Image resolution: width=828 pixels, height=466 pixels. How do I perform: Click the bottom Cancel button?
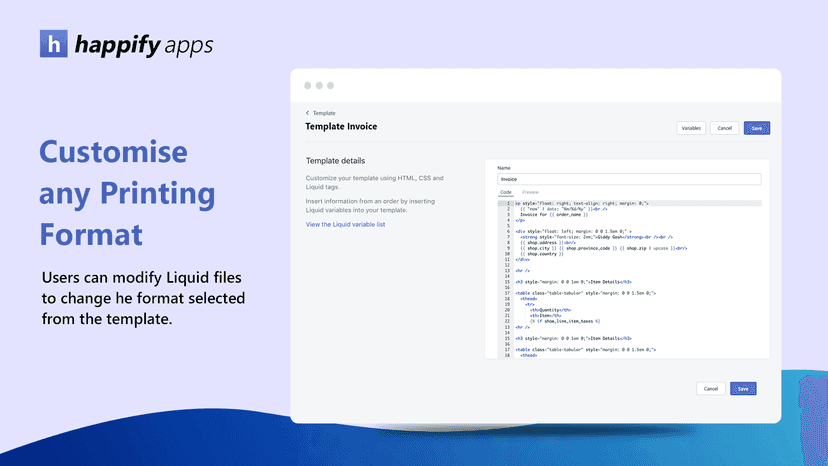711,389
